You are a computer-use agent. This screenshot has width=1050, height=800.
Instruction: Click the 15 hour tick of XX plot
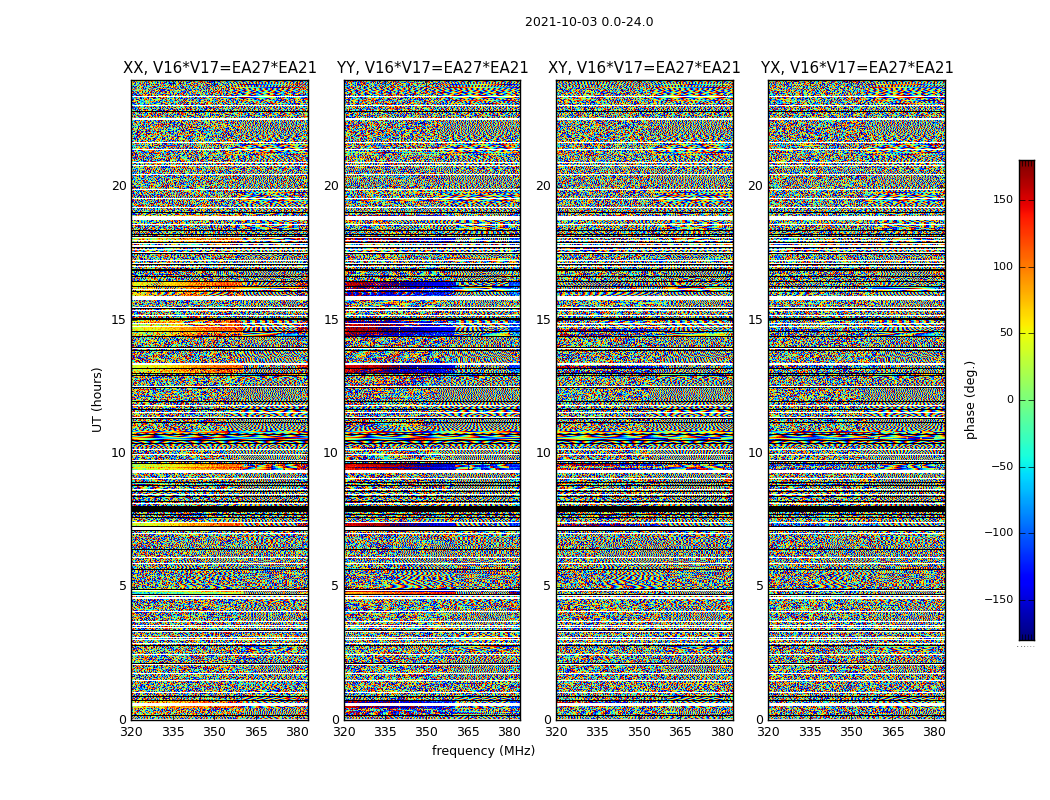(119, 320)
